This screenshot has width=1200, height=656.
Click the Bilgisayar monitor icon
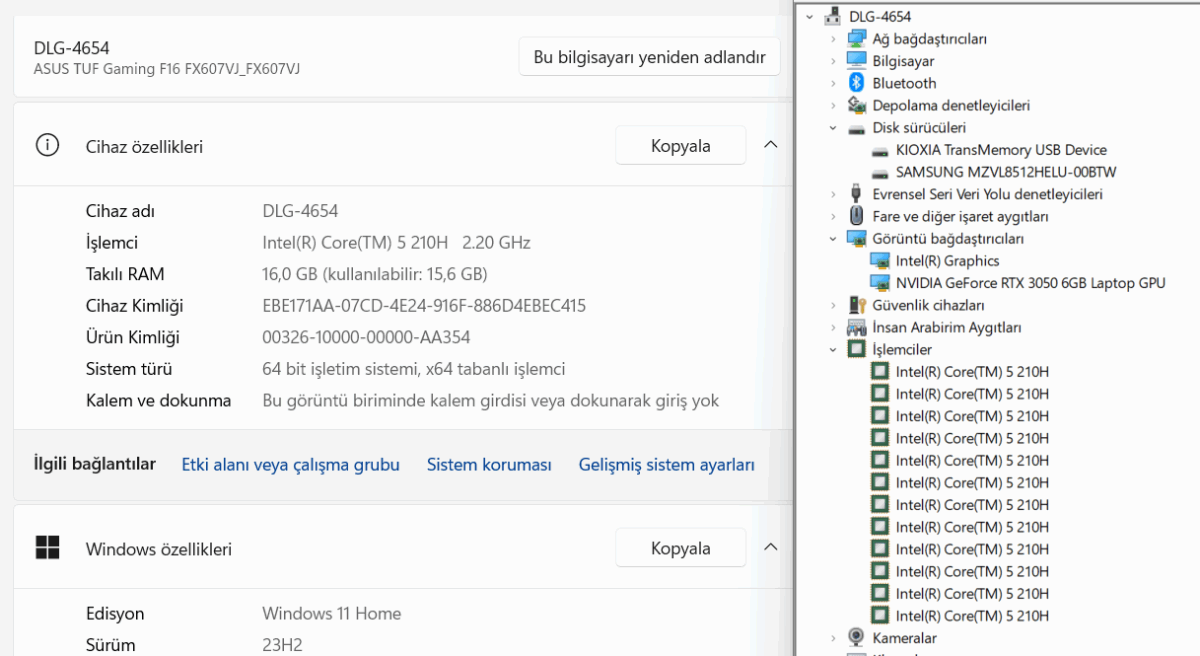click(856, 61)
